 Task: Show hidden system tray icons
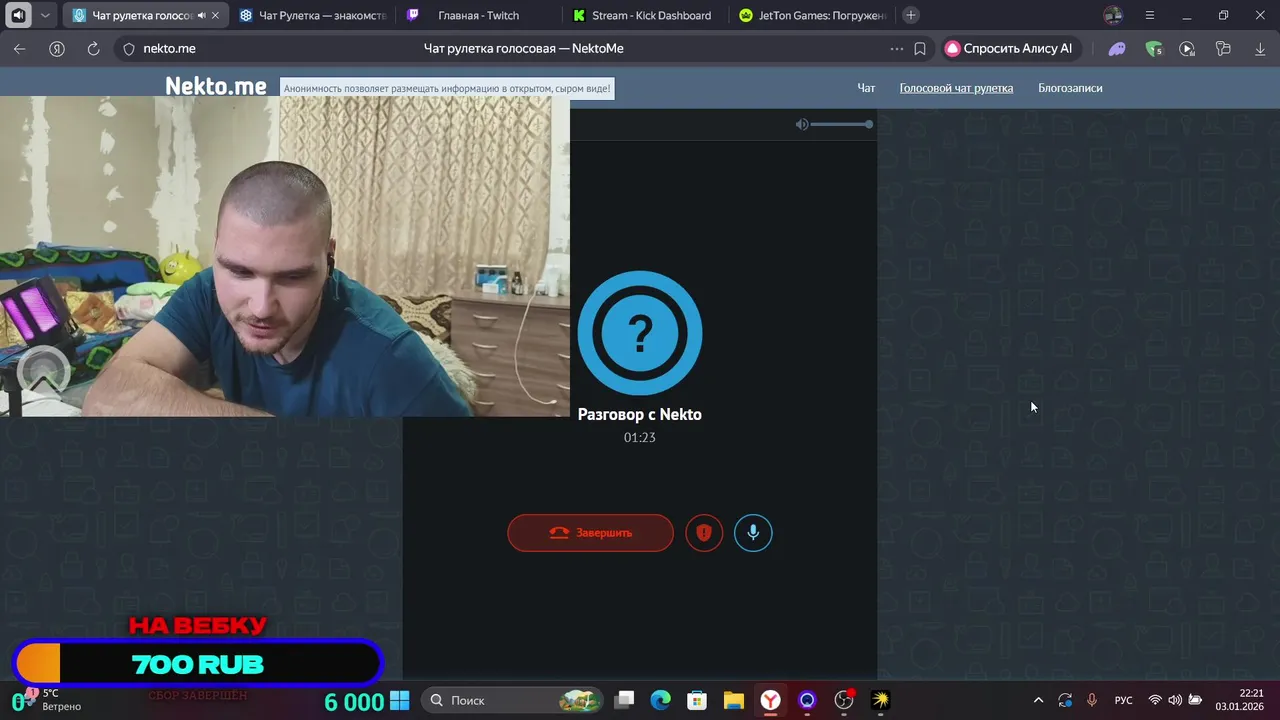pyautogui.click(x=1038, y=700)
